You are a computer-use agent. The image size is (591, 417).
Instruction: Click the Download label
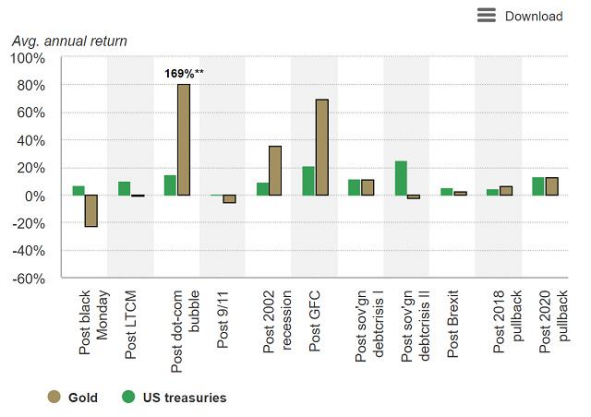click(534, 16)
